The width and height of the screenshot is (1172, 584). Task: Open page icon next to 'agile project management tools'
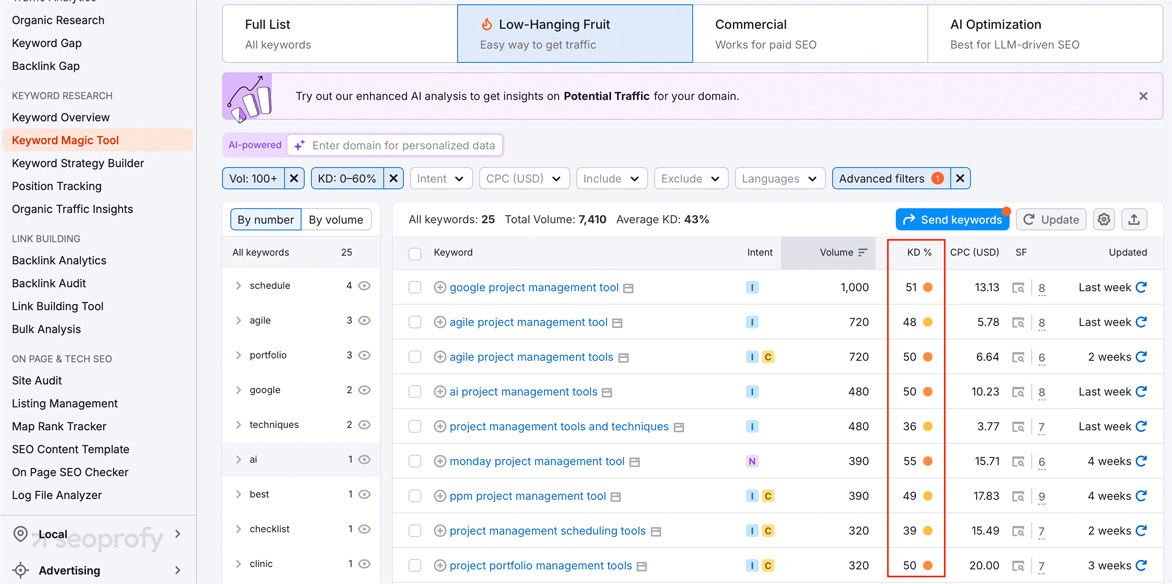coord(623,357)
